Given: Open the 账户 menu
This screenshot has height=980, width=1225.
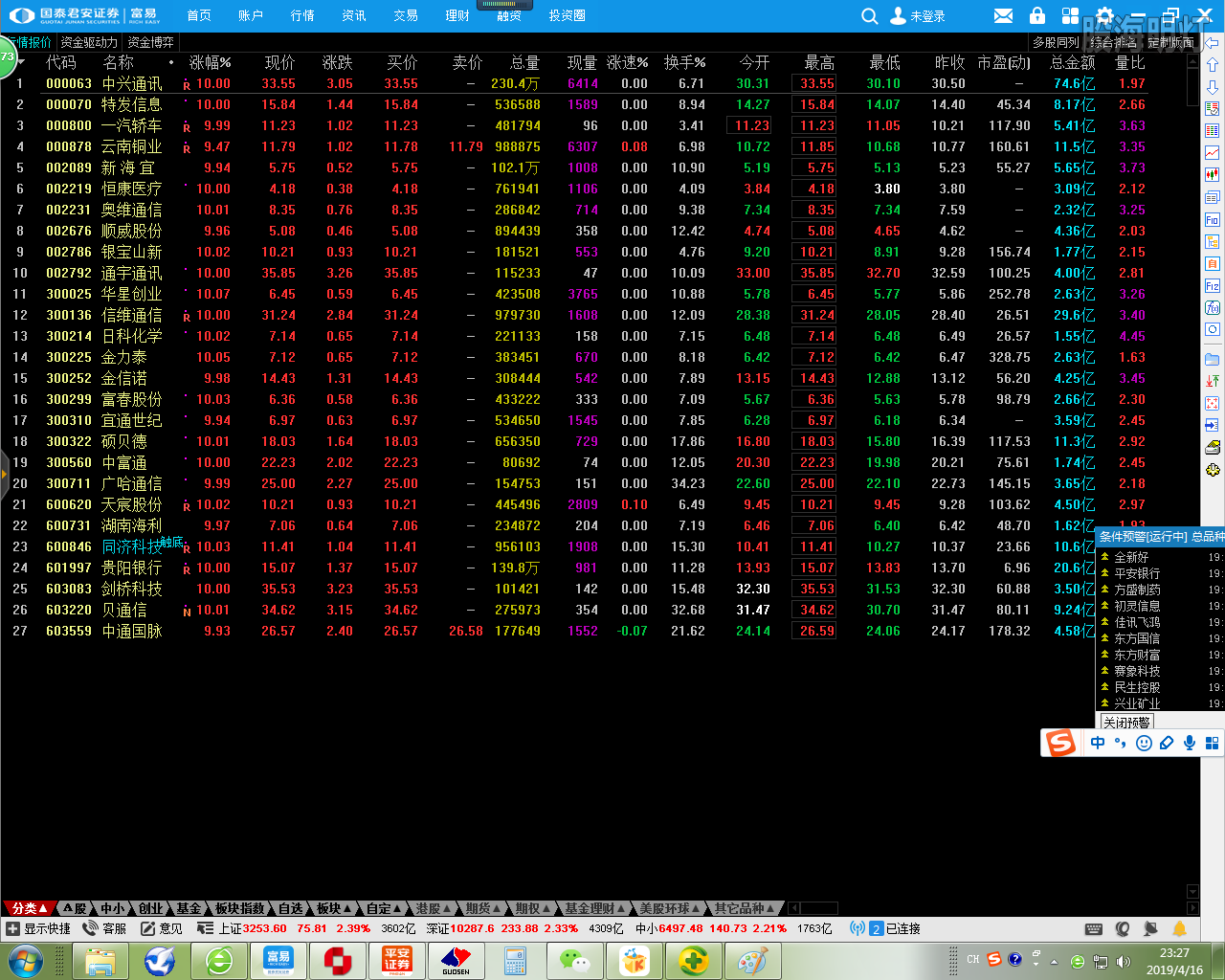Looking at the screenshot, I should 251,16.
